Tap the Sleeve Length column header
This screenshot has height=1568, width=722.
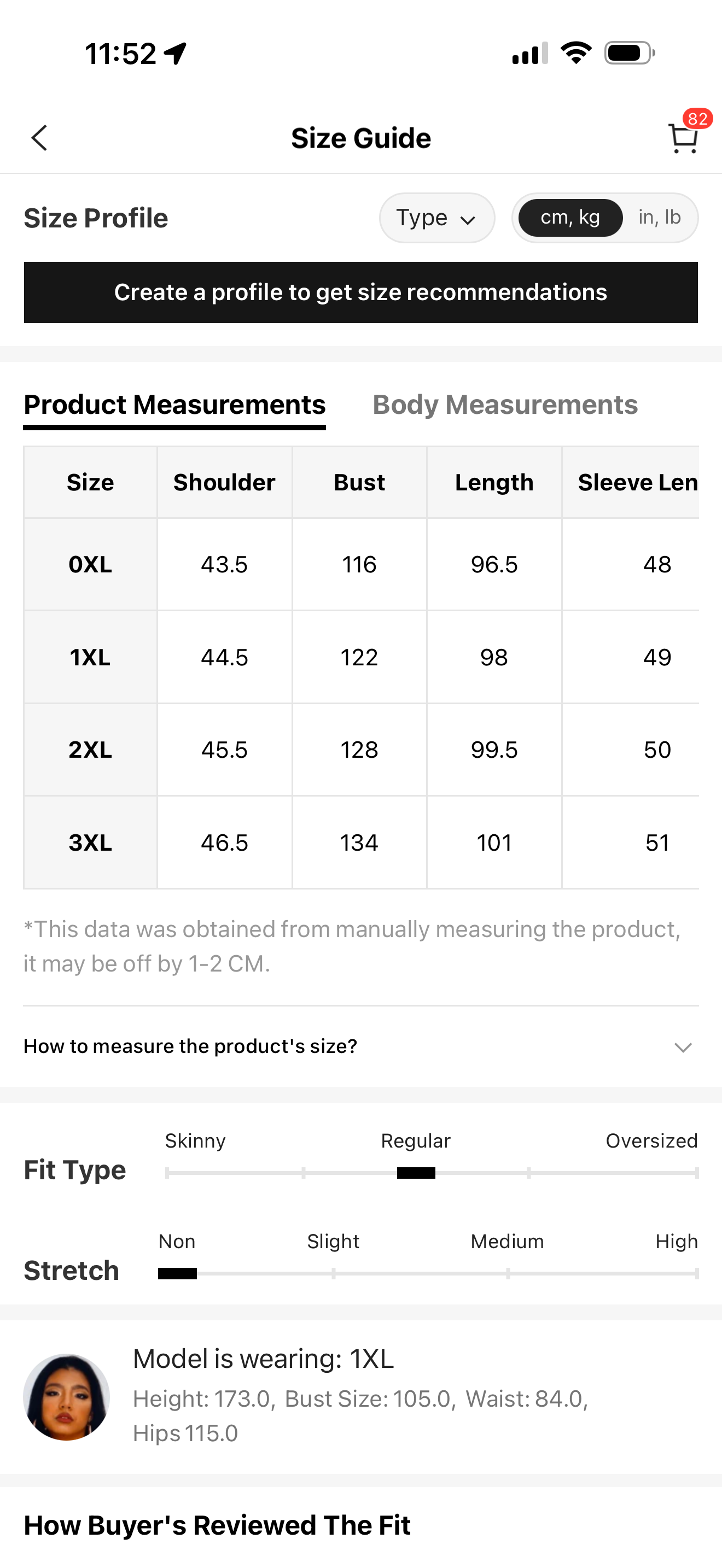coord(637,482)
